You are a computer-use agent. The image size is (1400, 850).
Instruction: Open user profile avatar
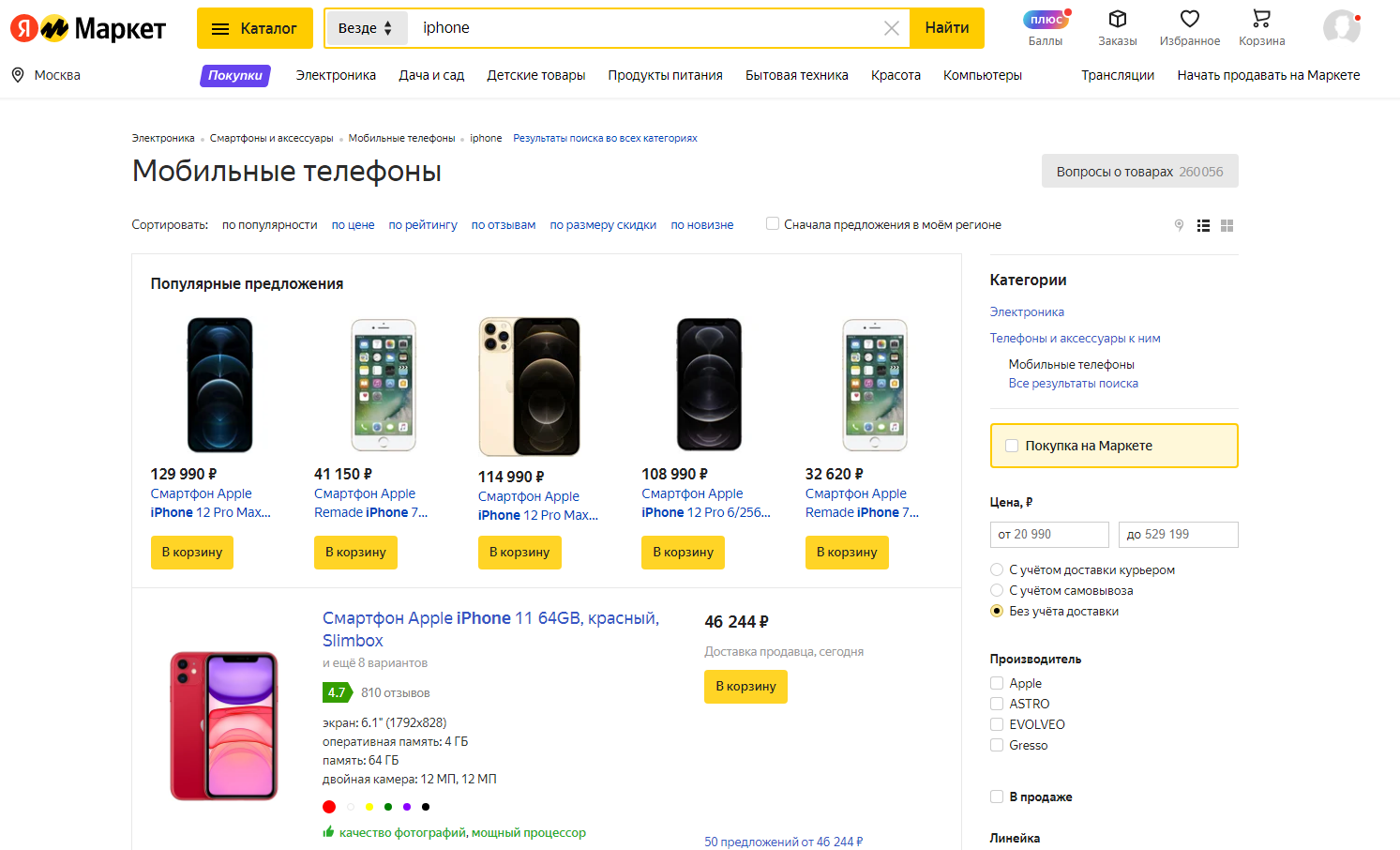pos(1341,27)
